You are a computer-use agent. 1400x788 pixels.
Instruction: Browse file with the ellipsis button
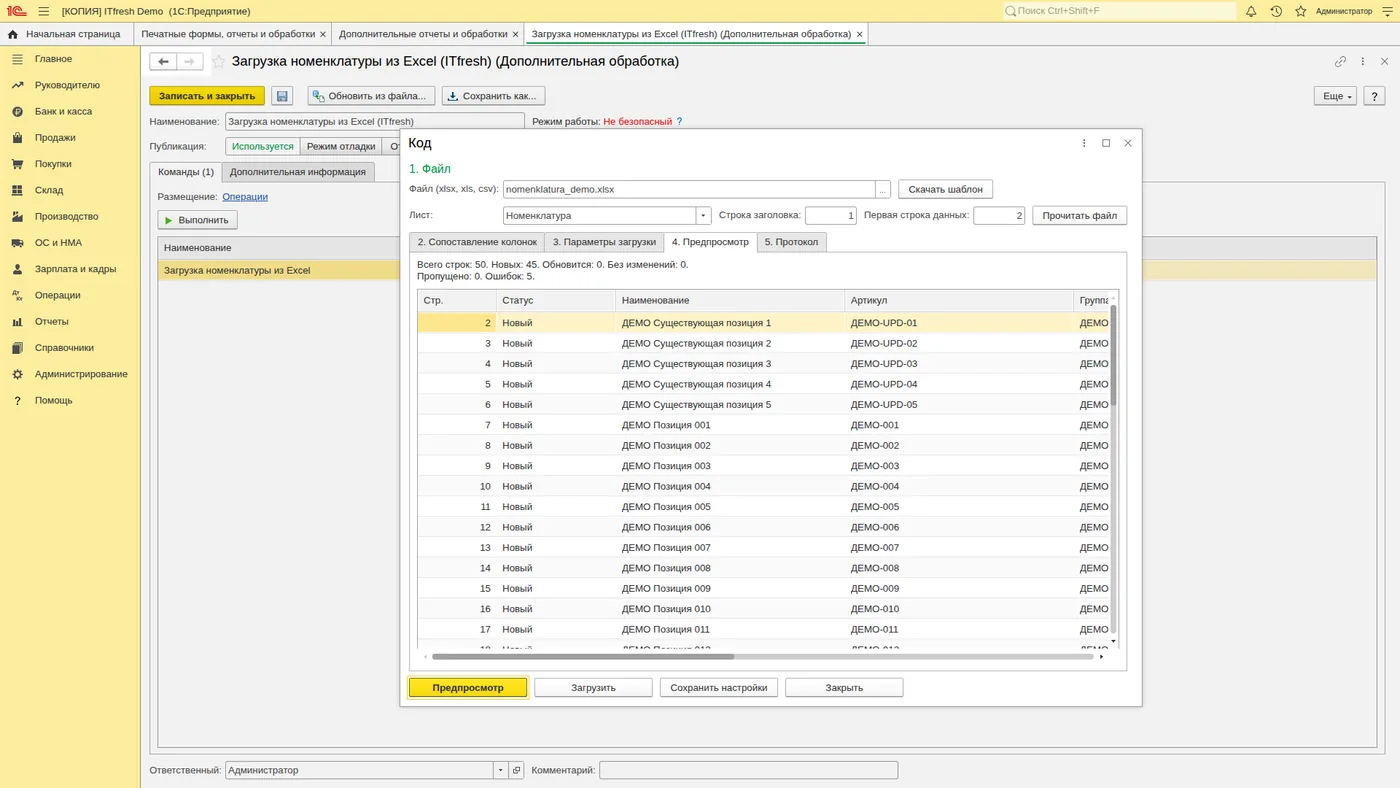point(883,189)
